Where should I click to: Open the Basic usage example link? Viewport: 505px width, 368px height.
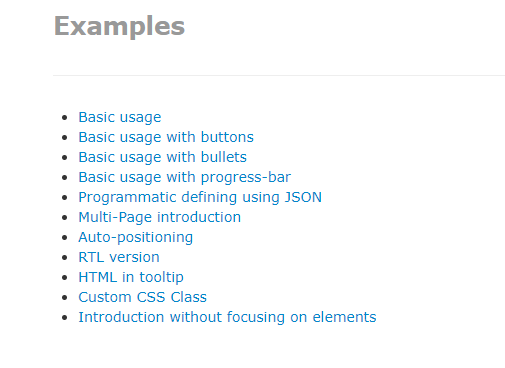click(x=120, y=117)
